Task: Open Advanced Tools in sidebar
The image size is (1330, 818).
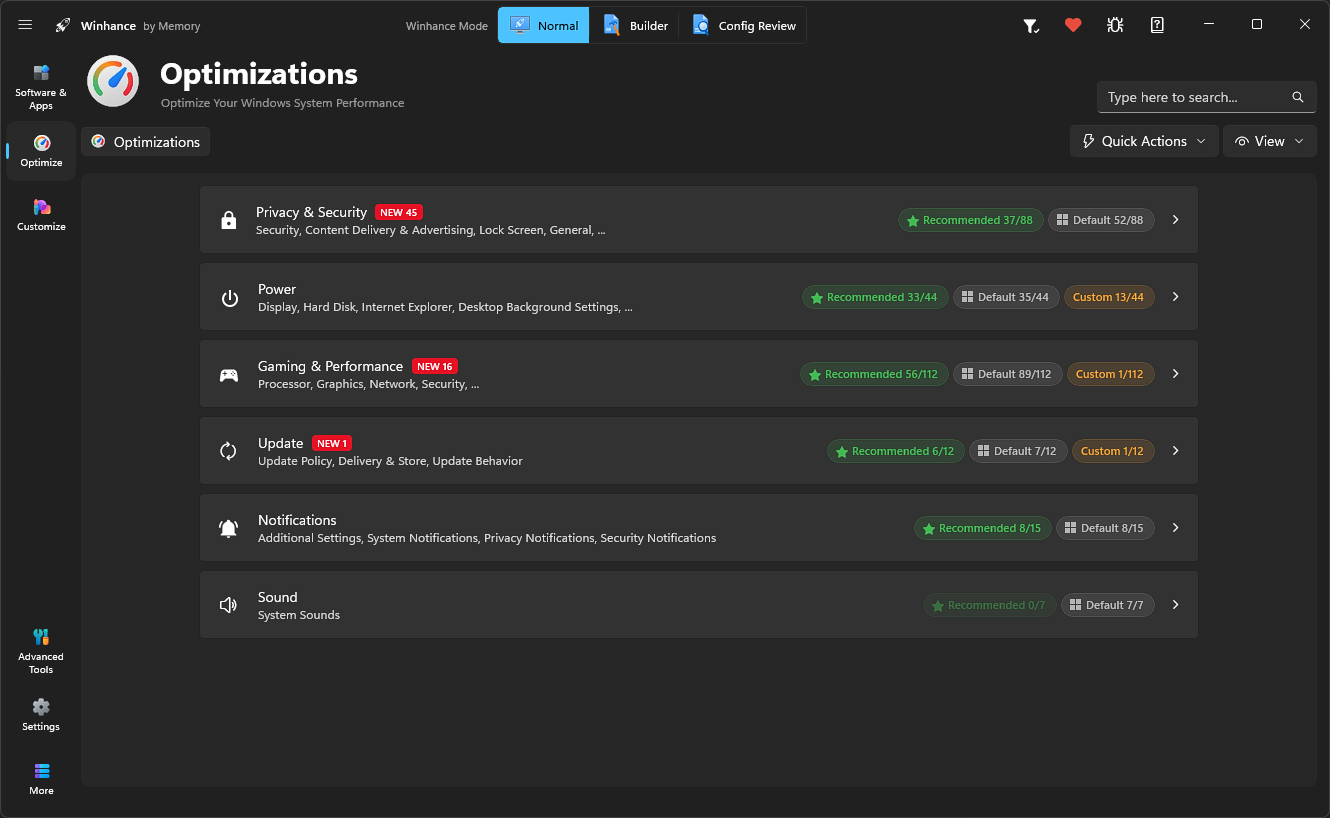Action: pos(41,651)
